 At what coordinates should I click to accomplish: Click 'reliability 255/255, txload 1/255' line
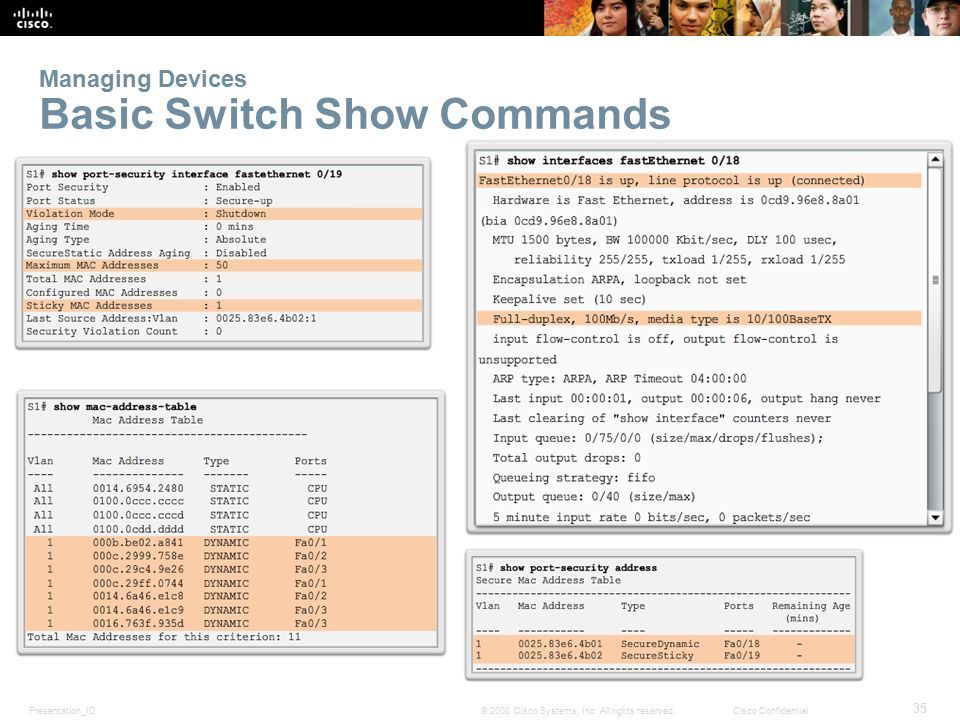point(680,260)
